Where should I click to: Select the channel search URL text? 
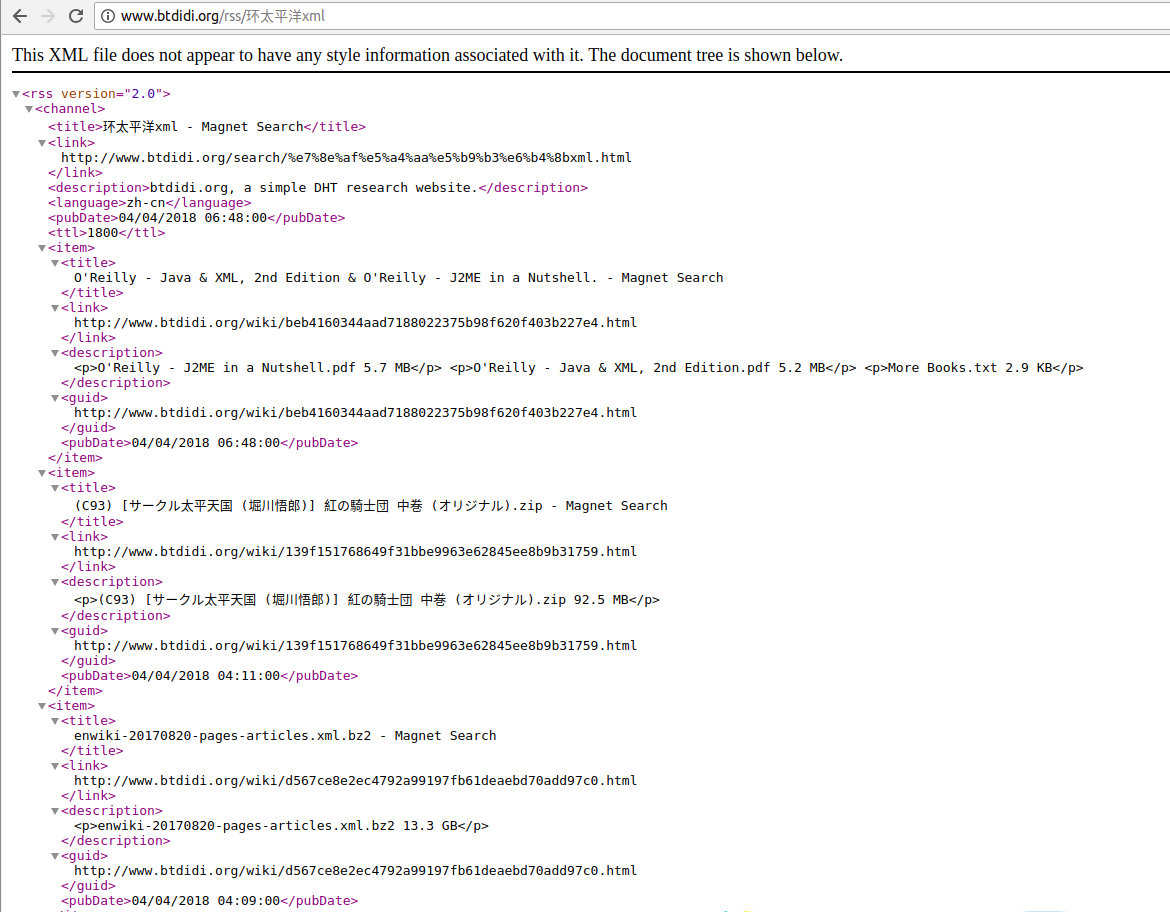[346, 157]
